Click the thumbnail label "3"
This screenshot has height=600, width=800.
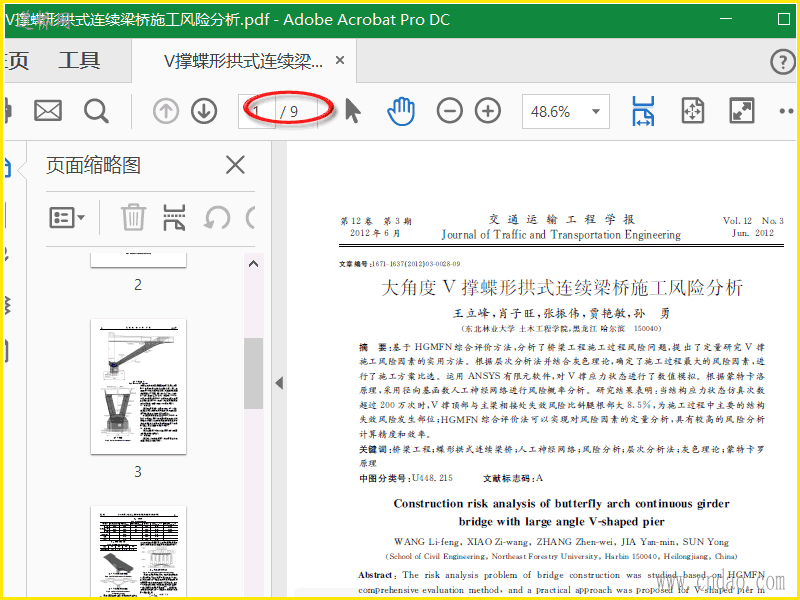point(138,471)
